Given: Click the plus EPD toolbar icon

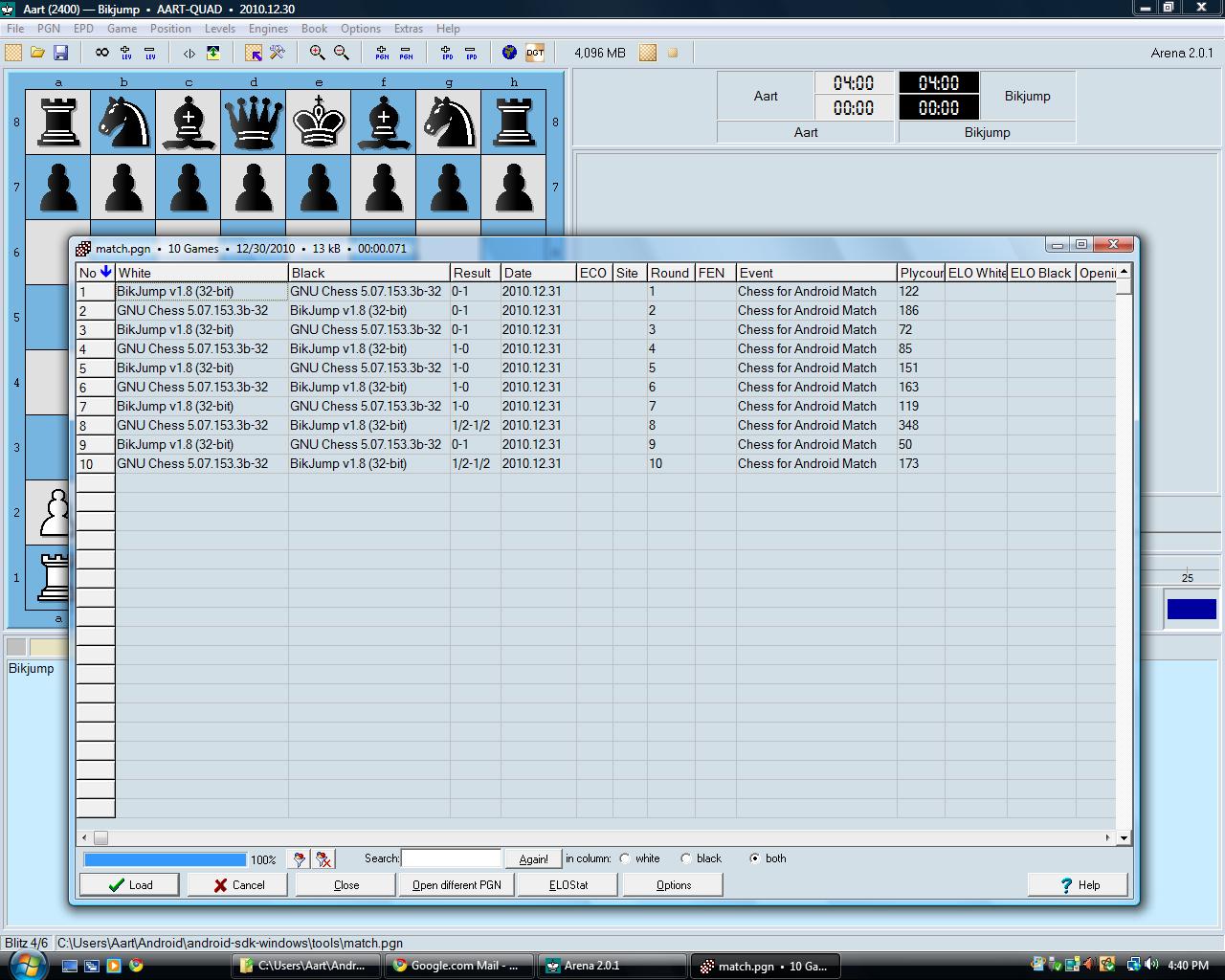Looking at the screenshot, I should click(x=446, y=53).
